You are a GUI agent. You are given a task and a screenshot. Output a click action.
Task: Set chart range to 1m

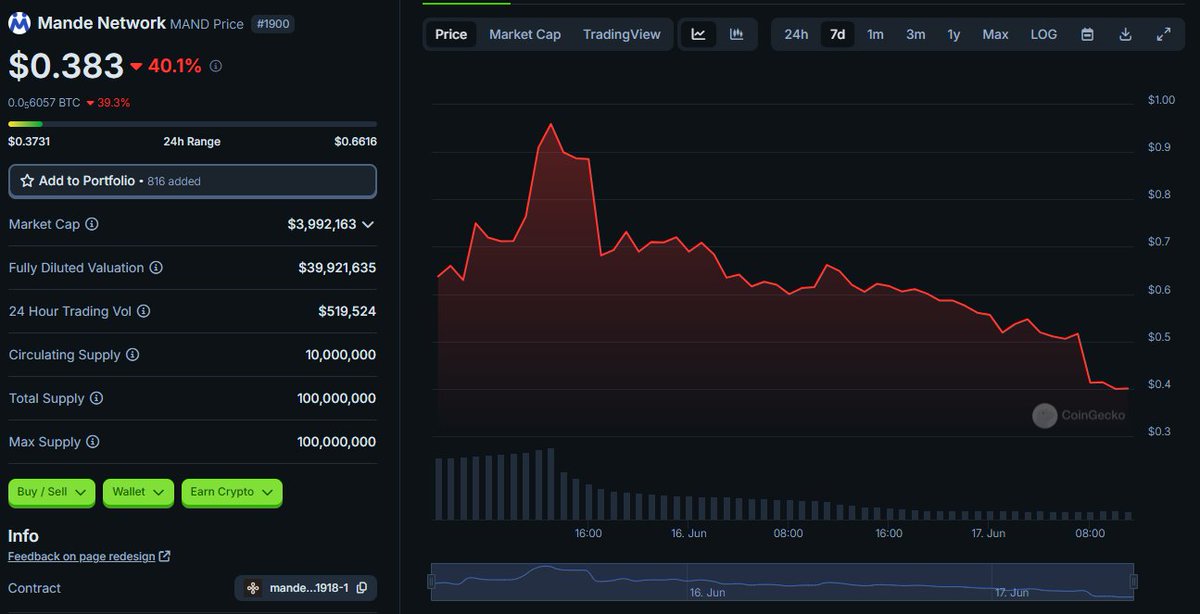875,34
